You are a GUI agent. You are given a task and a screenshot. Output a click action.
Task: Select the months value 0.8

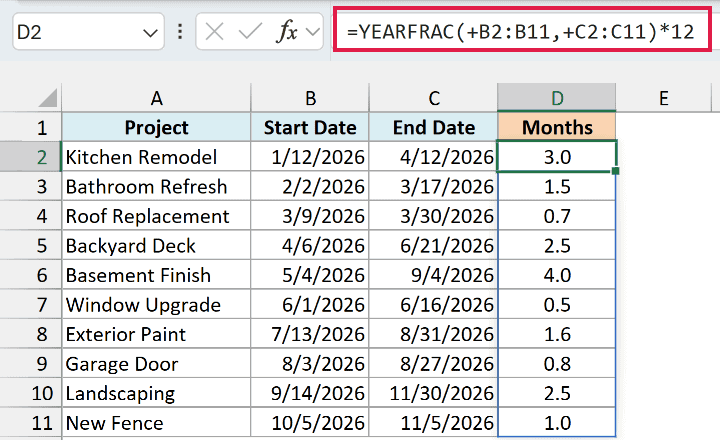pos(557,363)
